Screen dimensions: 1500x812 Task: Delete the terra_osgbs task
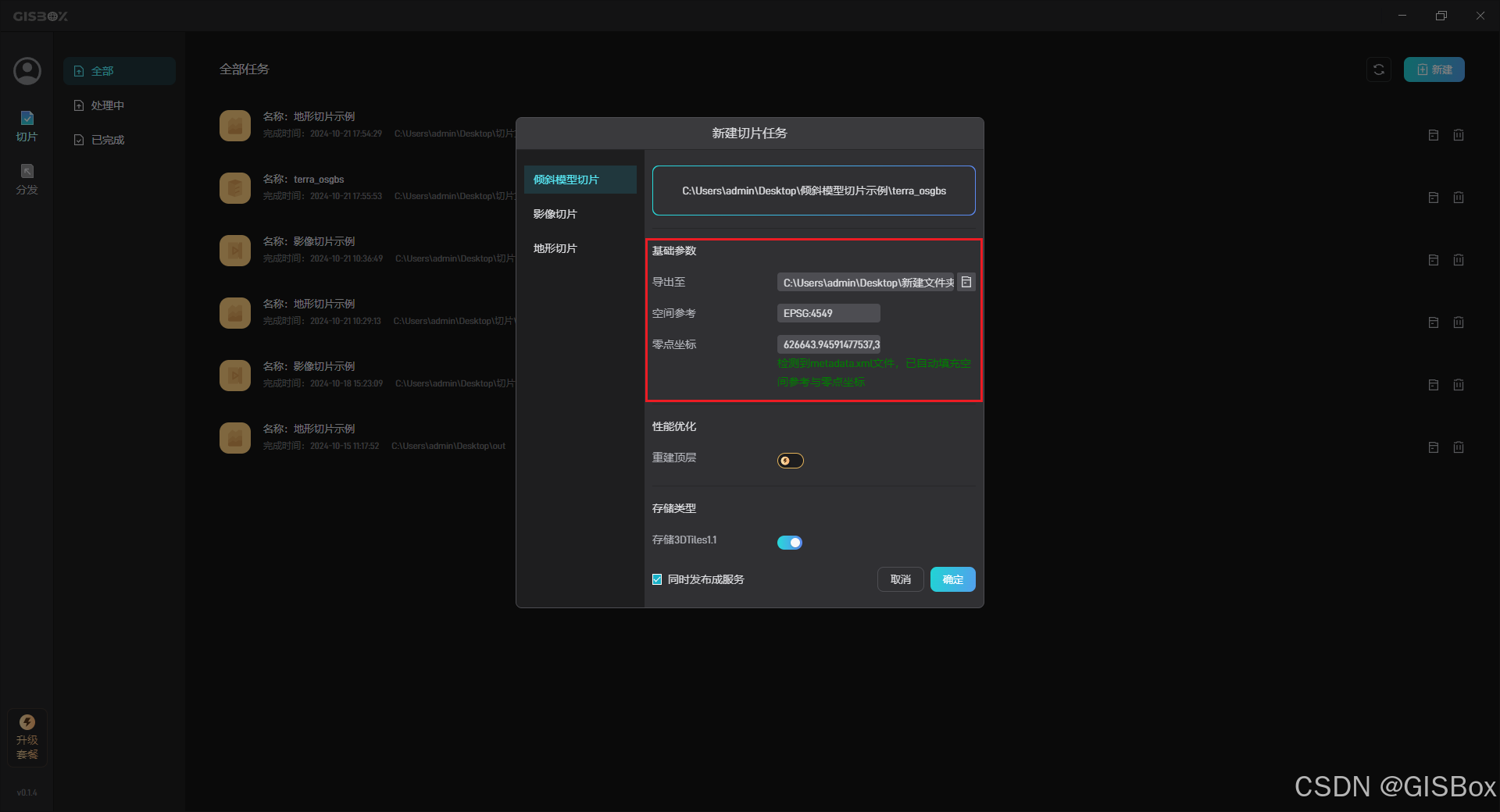[x=1459, y=198]
